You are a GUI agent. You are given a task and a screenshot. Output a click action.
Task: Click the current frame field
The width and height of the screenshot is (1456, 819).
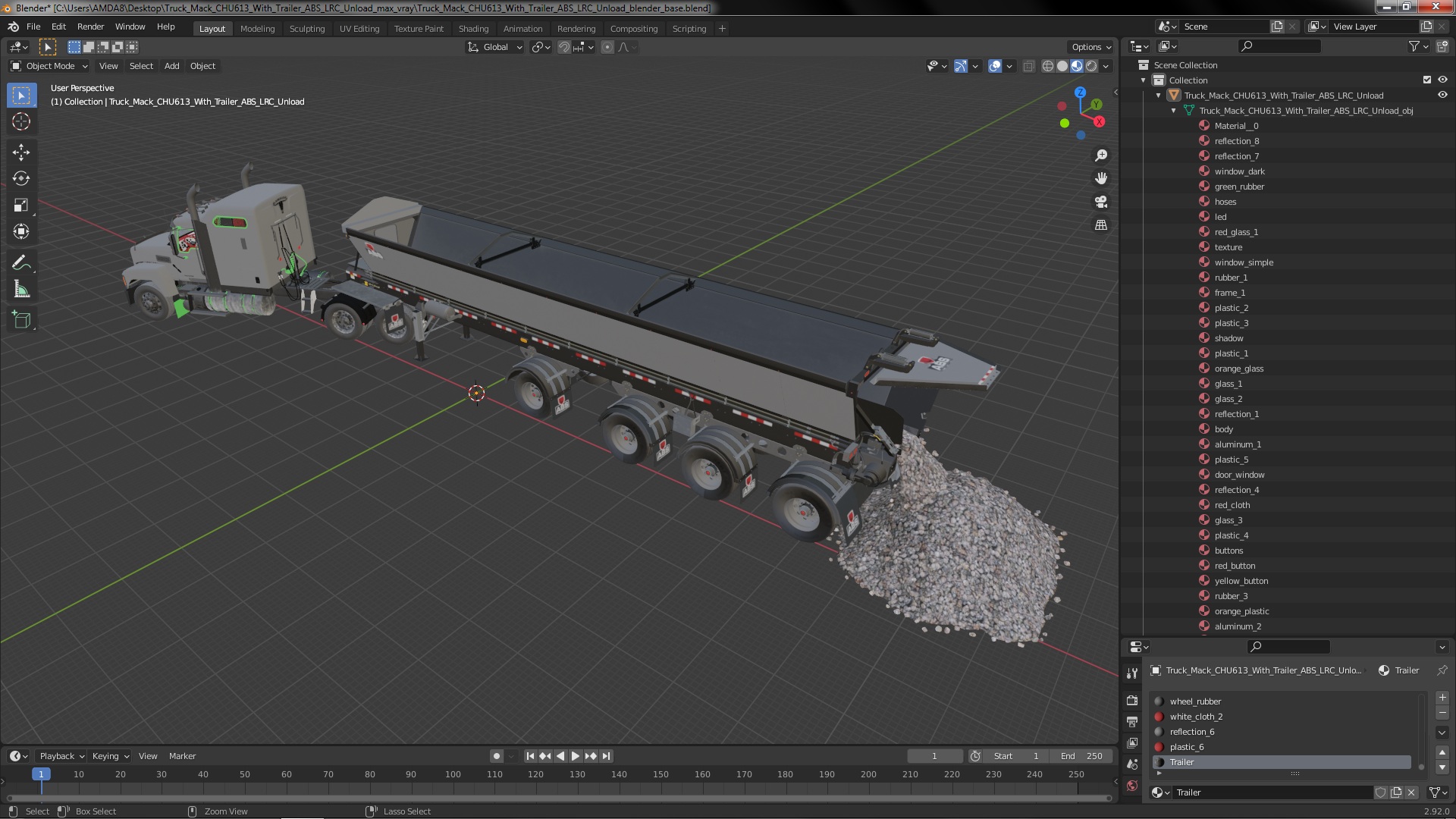pos(934,756)
